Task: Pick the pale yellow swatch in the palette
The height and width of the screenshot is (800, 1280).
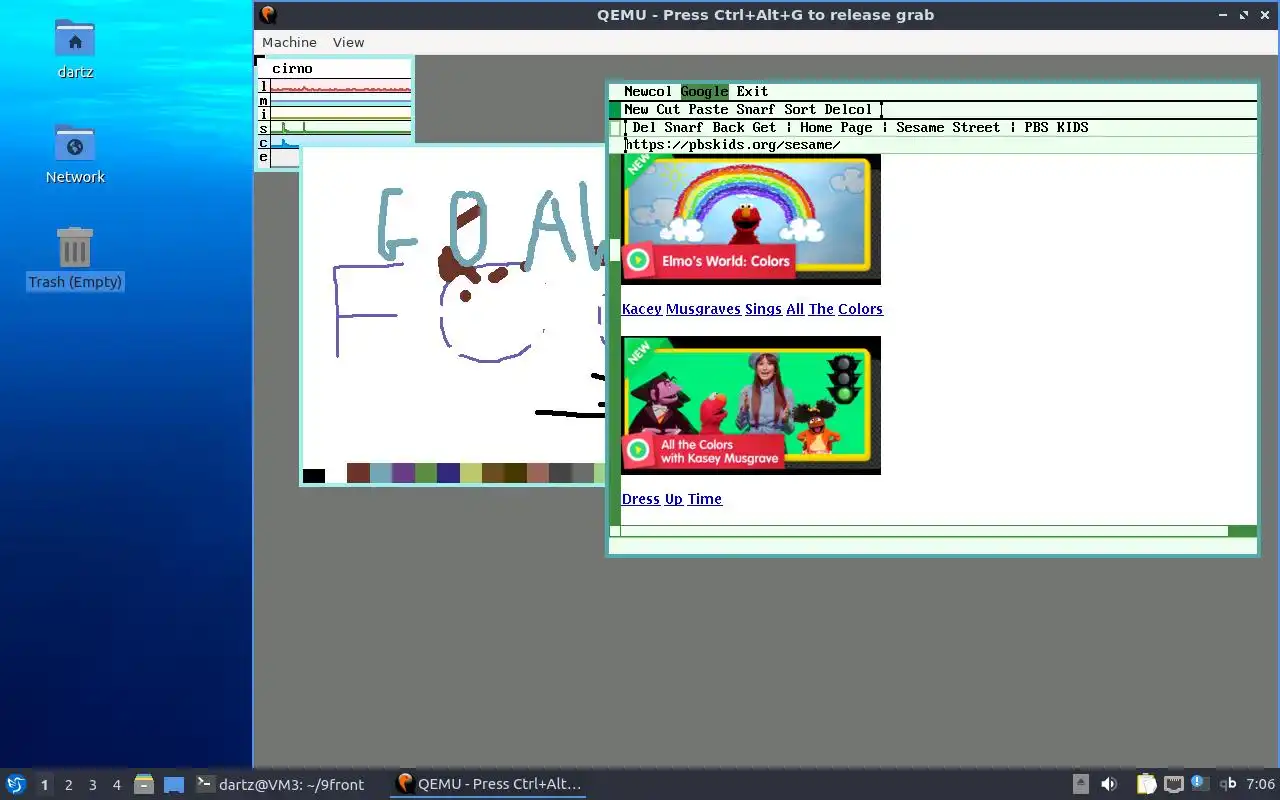Action: (471, 473)
